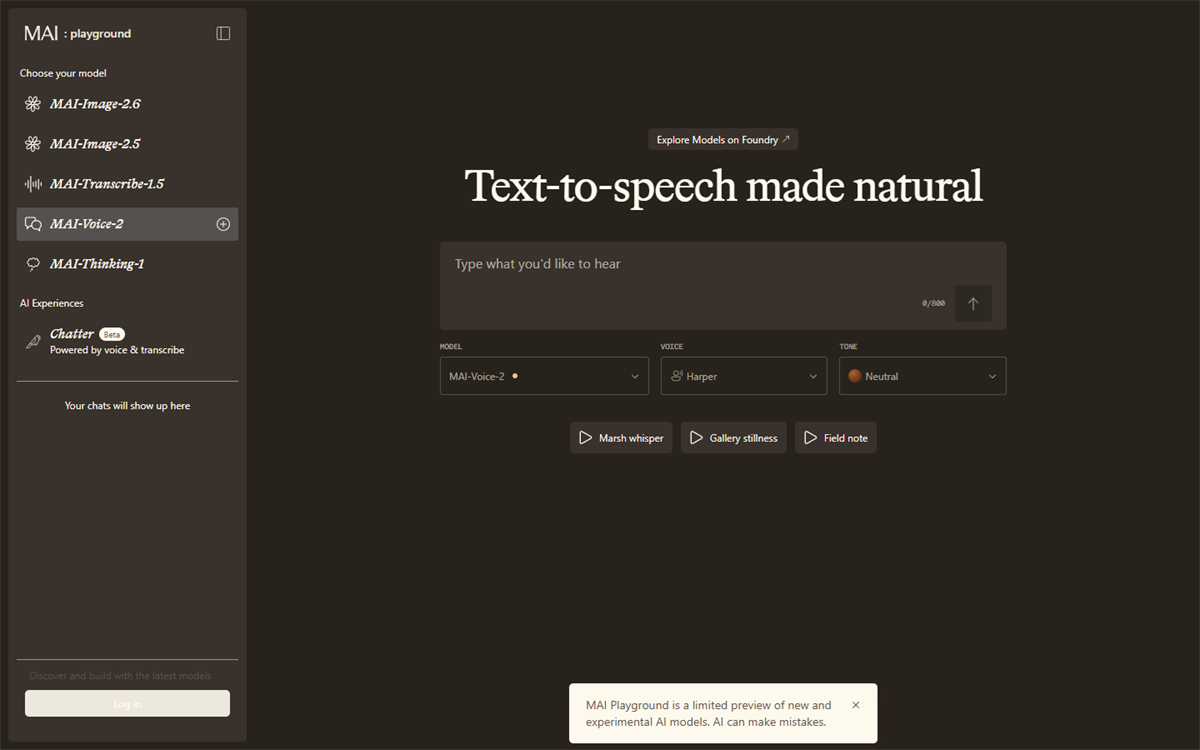Open the Chatter Beta experience
This screenshot has height=750, width=1200.
click(x=127, y=341)
